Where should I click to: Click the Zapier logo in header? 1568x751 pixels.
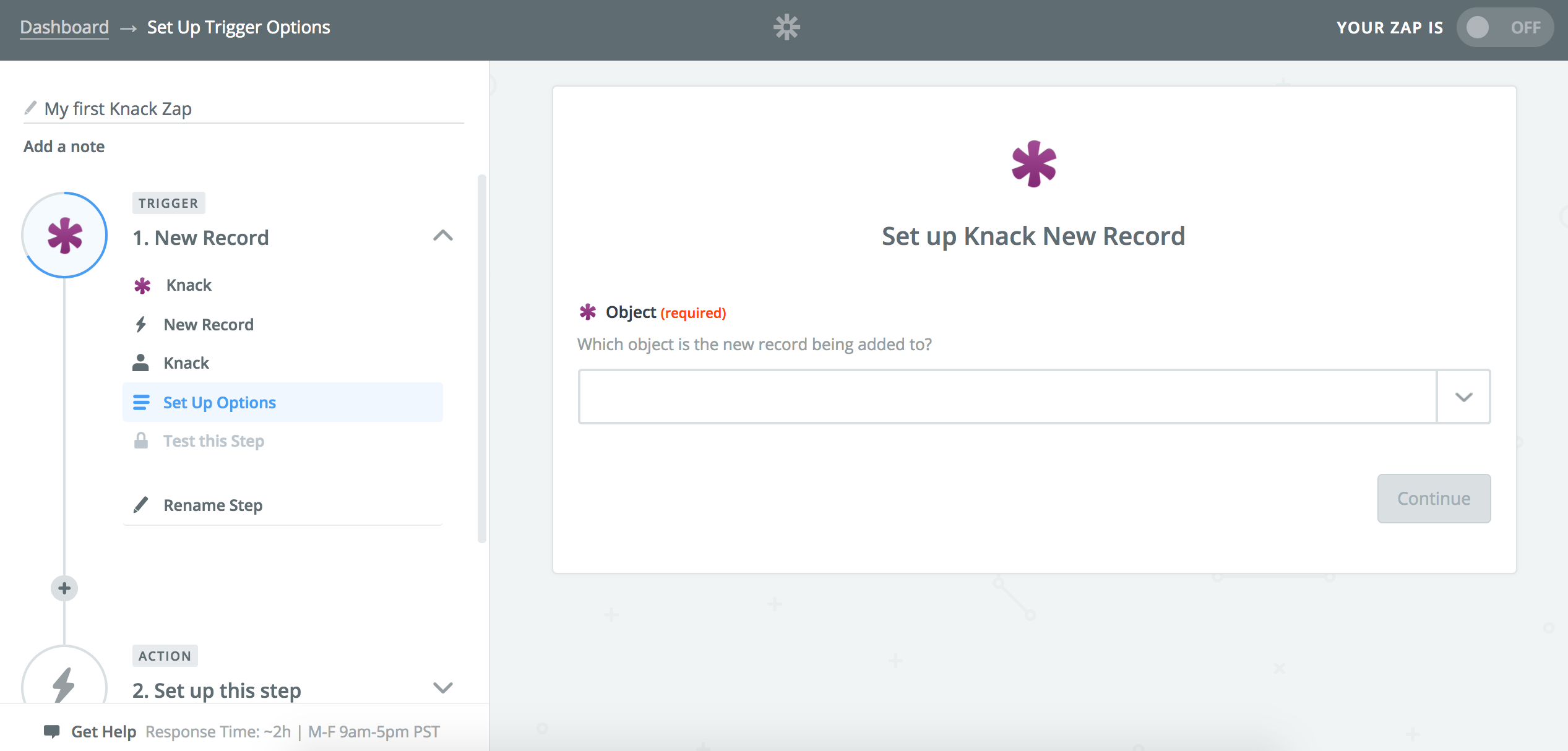[786, 27]
